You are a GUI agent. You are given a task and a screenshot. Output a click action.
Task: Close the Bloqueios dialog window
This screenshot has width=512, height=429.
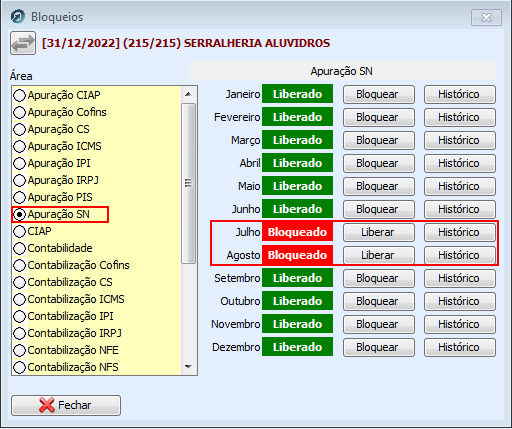coord(486,17)
